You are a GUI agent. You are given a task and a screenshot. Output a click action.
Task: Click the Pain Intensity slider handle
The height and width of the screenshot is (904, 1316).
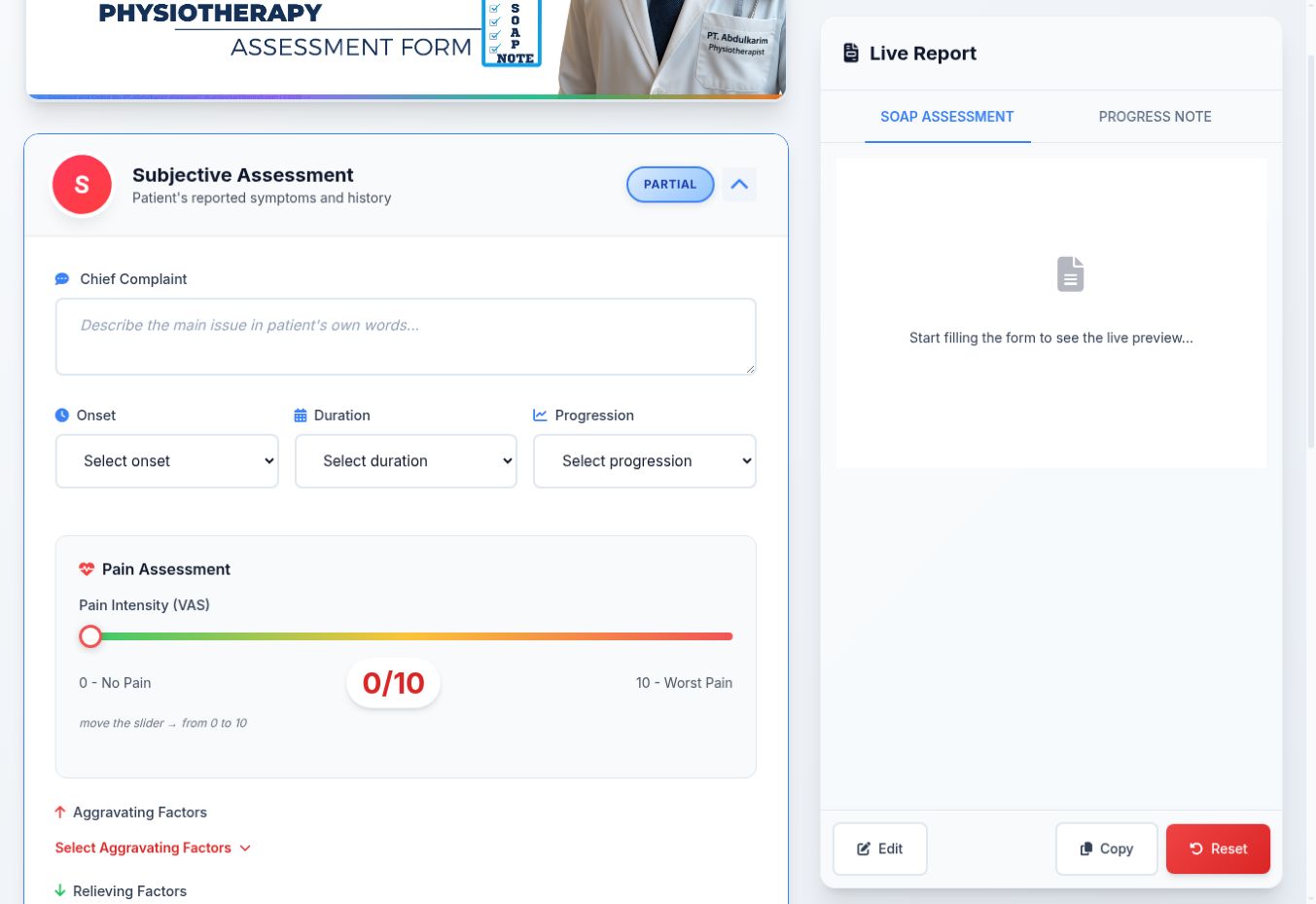click(x=90, y=636)
